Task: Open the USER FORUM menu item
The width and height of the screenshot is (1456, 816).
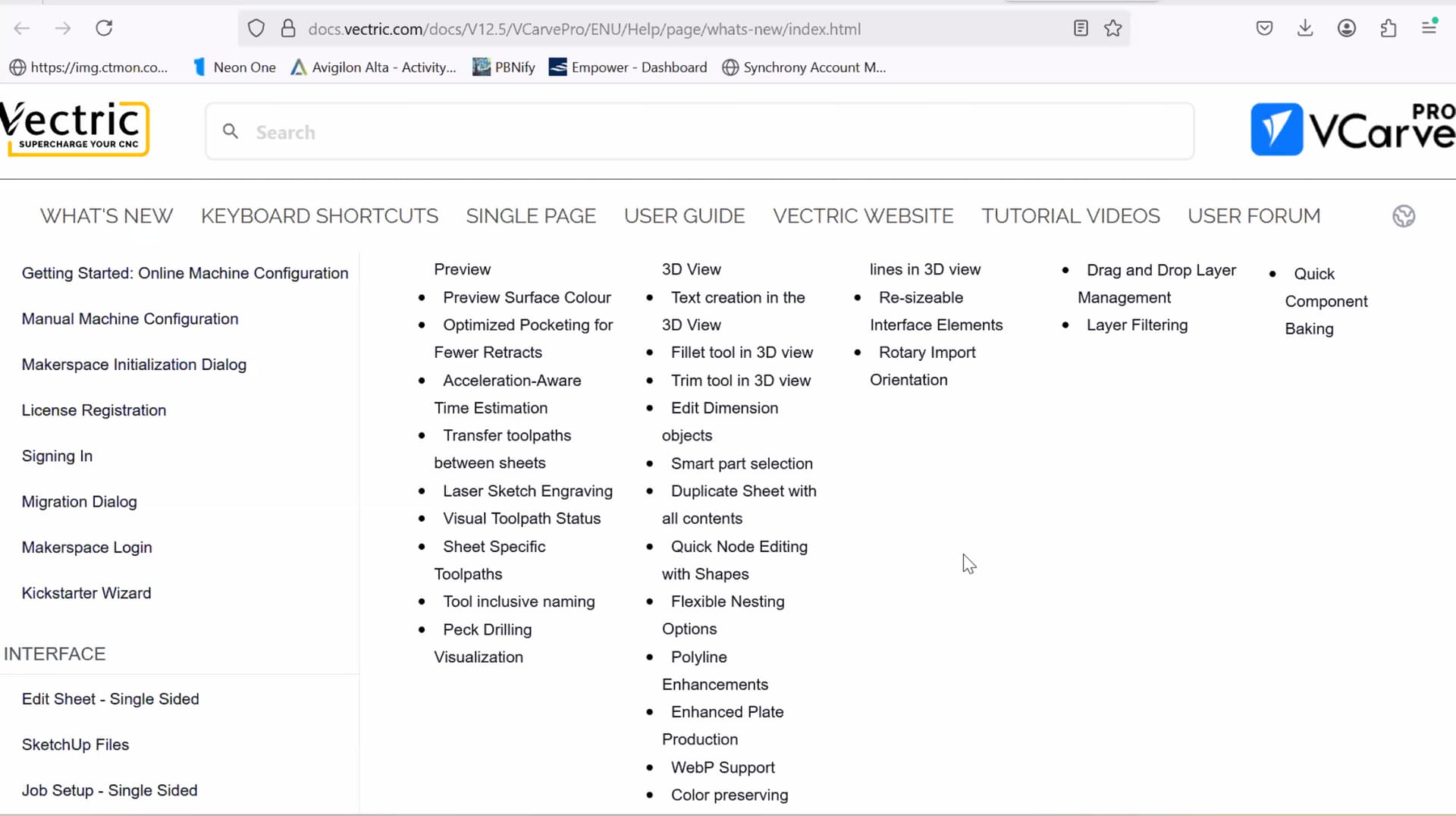Action: point(1254,216)
